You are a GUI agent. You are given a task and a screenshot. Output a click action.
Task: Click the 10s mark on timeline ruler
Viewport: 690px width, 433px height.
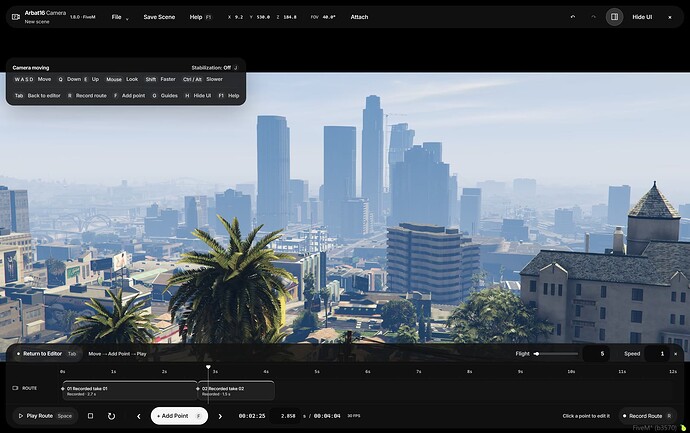click(571, 372)
